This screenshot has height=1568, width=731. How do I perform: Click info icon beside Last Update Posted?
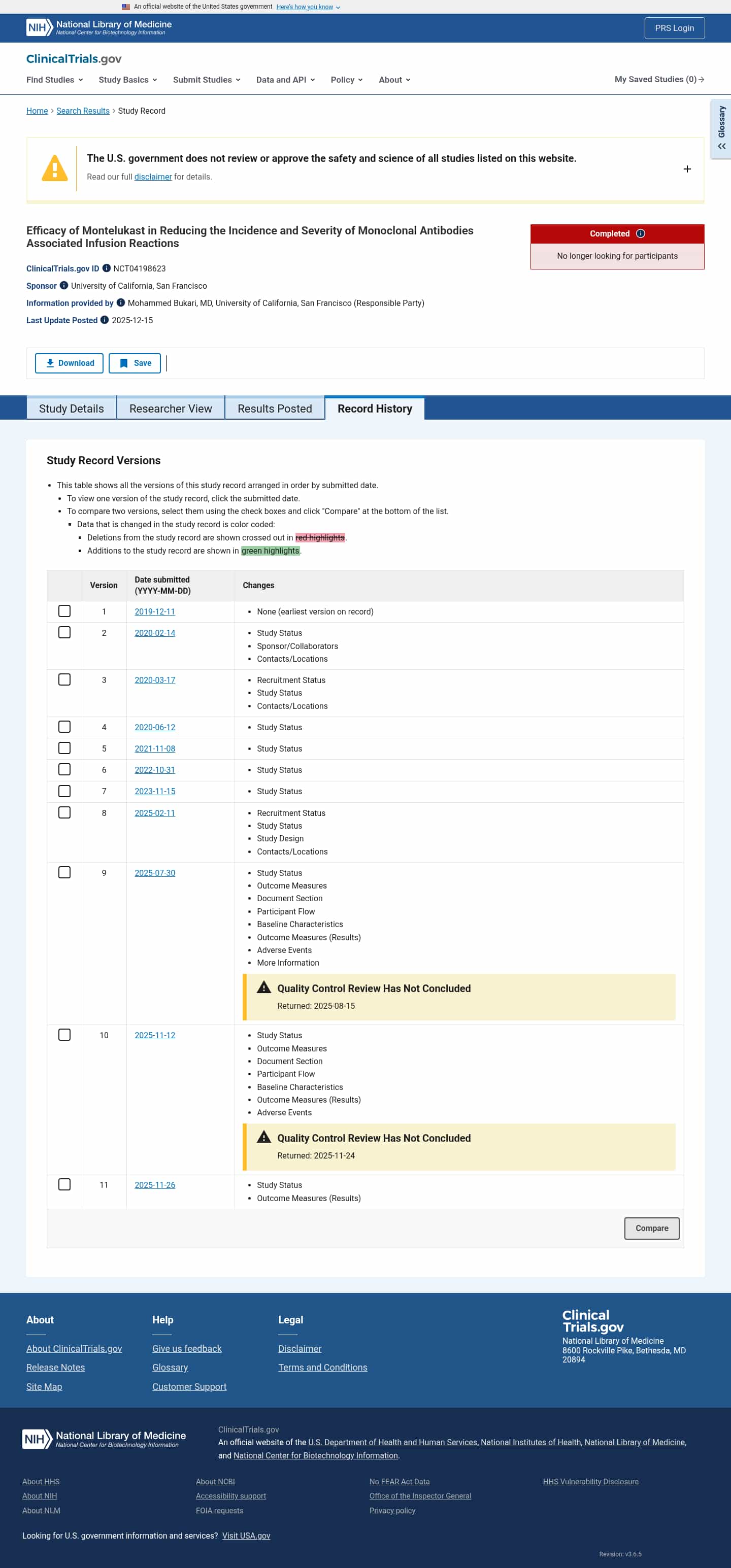pyautogui.click(x=105, y=320)
